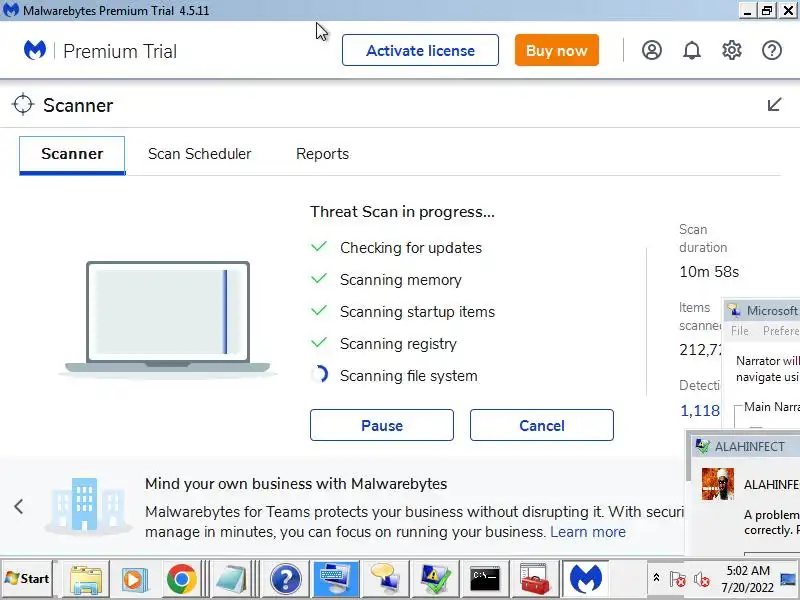Click the Activate license button
The image size is (800, 600).
[x=420, y=51]
